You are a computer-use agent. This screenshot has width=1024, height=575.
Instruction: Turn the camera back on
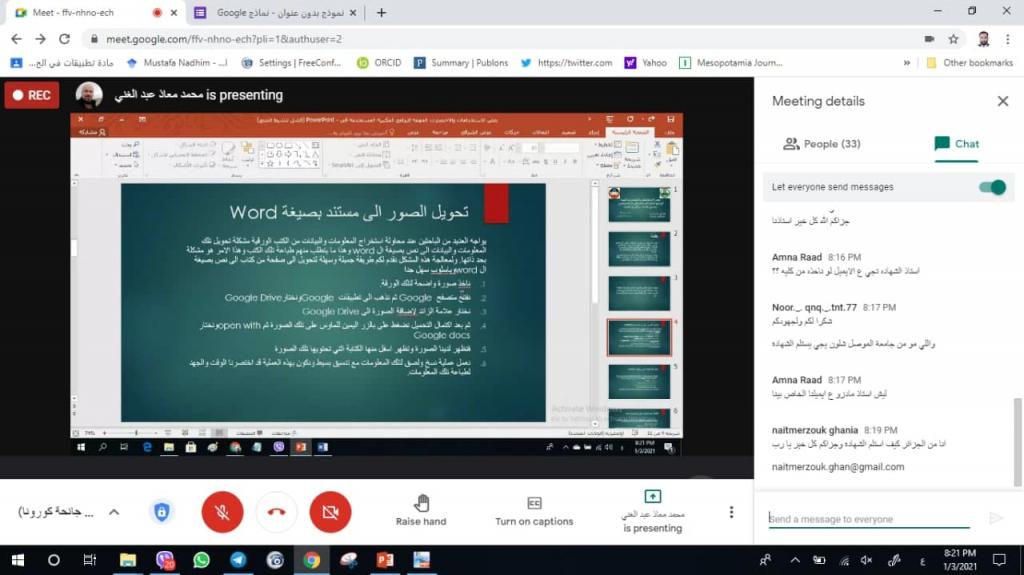coord(330,512)
